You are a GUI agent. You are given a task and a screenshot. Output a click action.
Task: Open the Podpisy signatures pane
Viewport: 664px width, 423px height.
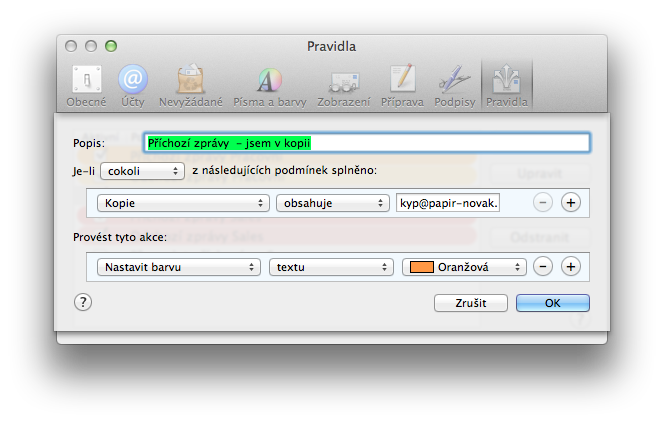click(454, 84)
